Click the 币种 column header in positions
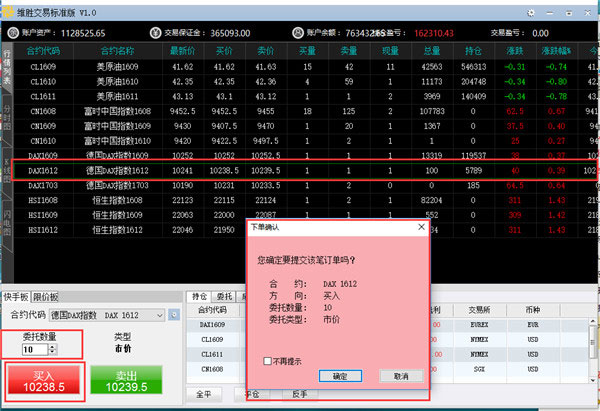The width and height of the screenshot is (600, 411). [x=533, y=310]
